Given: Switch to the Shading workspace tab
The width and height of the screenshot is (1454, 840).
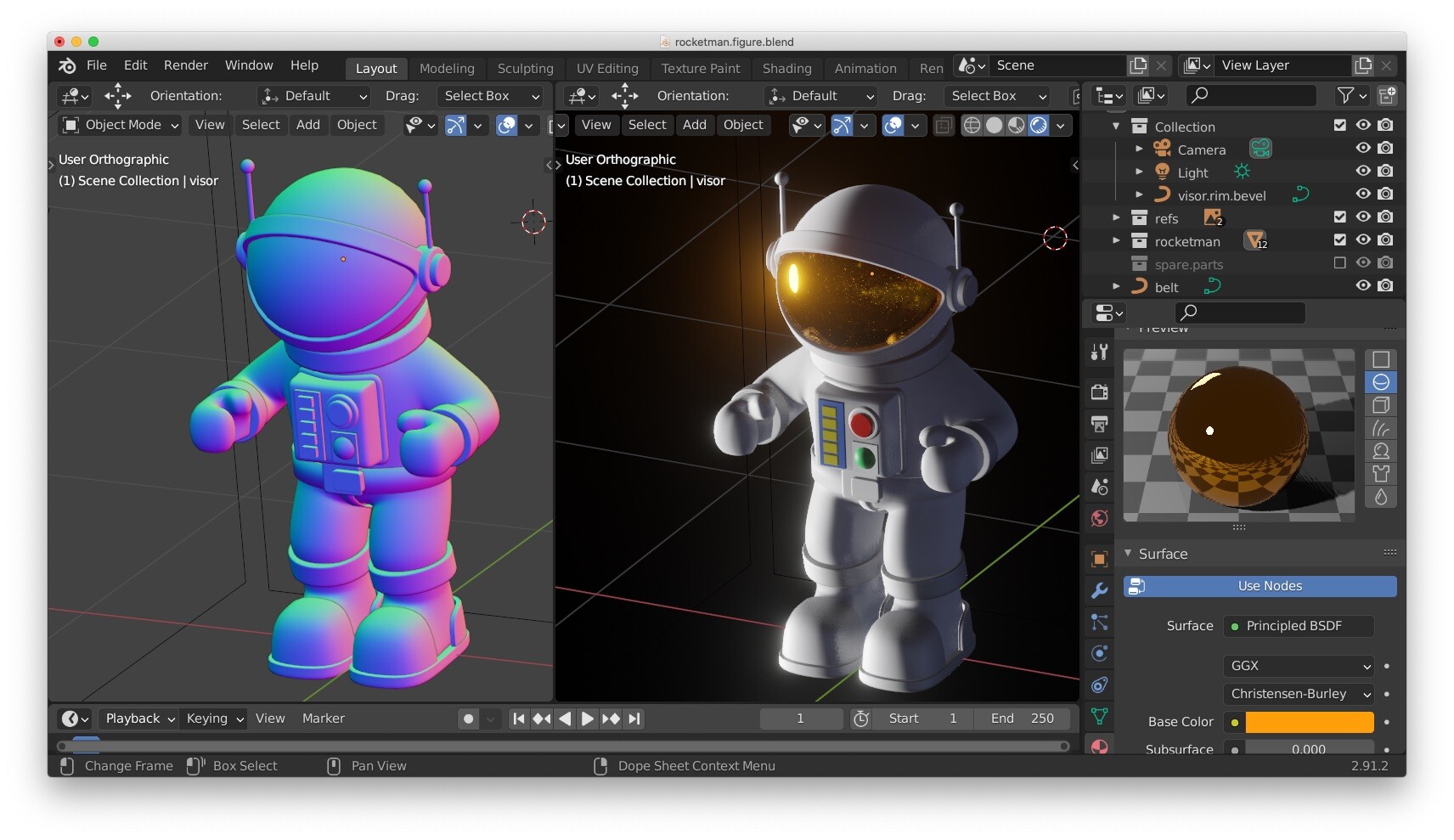Looking at the screenshot, I should pyautogui.click(x=786, y=68).
